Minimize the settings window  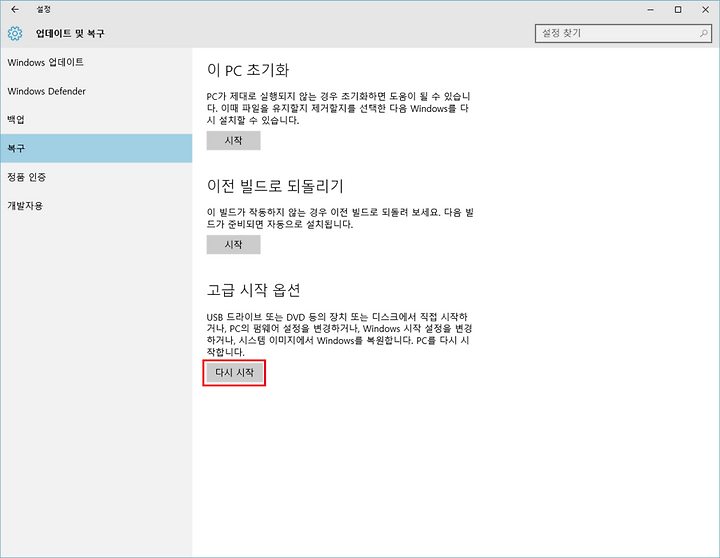(650, 10)
